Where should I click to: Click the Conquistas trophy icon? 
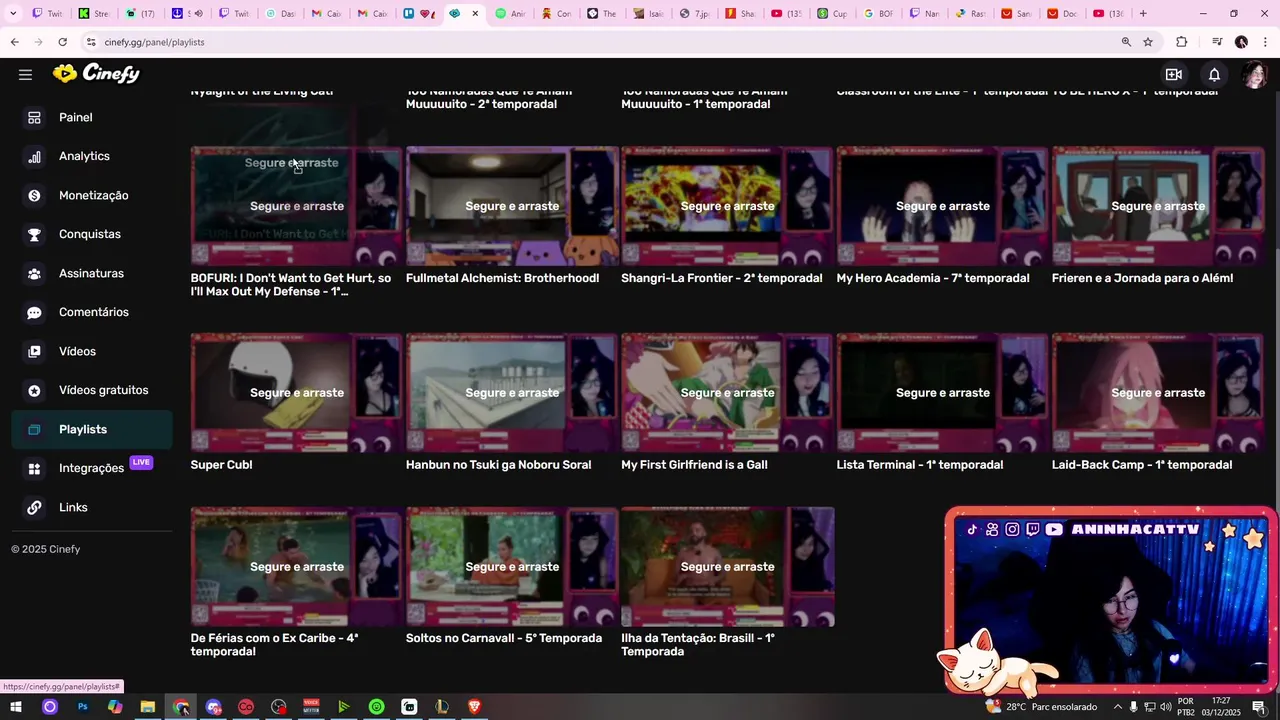[34, 234]
